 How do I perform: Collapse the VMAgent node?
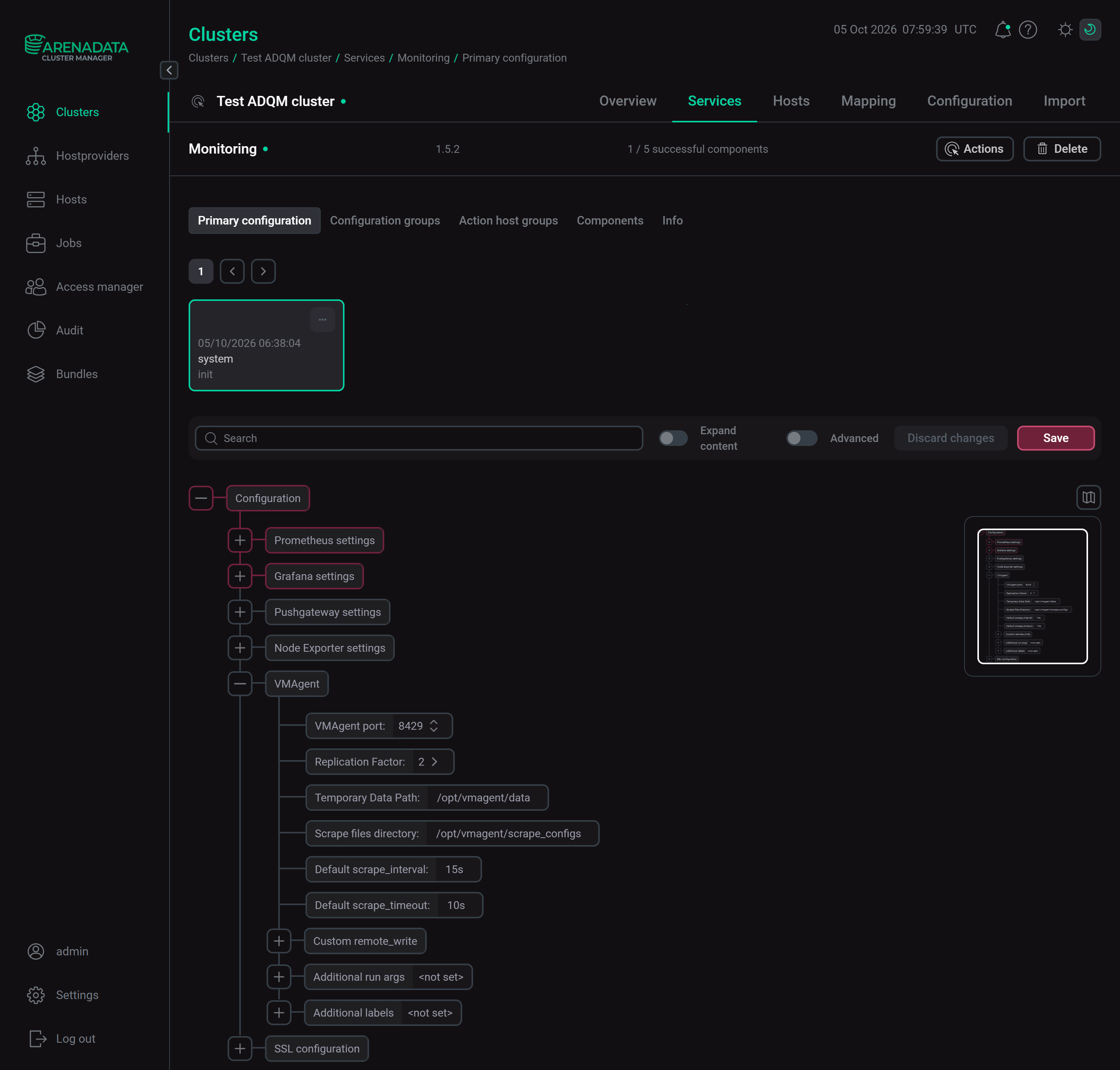pyautogui.click(x=240, y=684)
